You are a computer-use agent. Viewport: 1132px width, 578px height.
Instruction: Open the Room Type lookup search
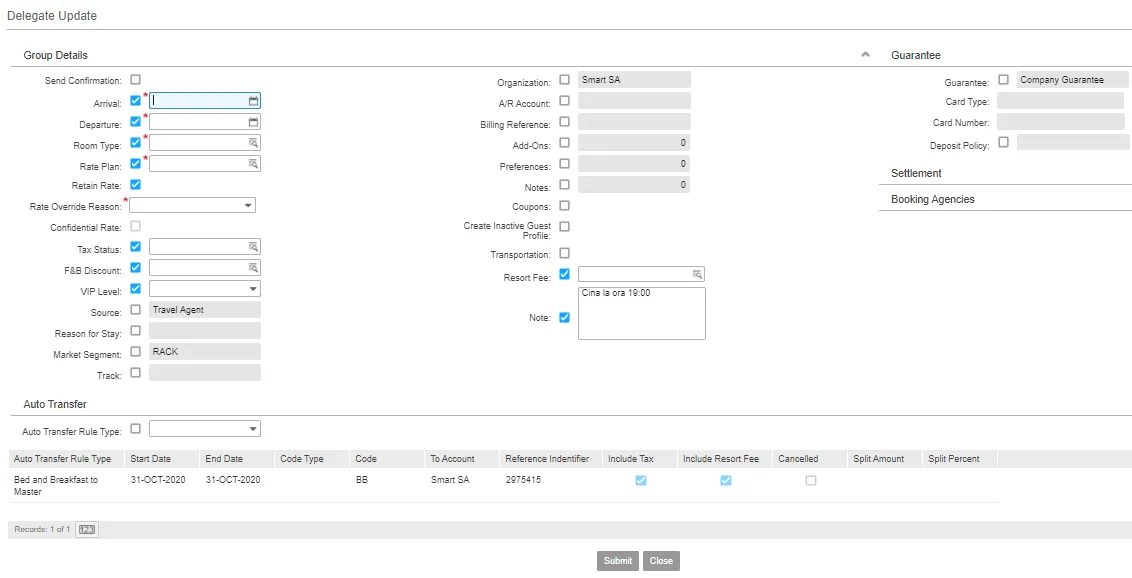[x=253, y=143]
